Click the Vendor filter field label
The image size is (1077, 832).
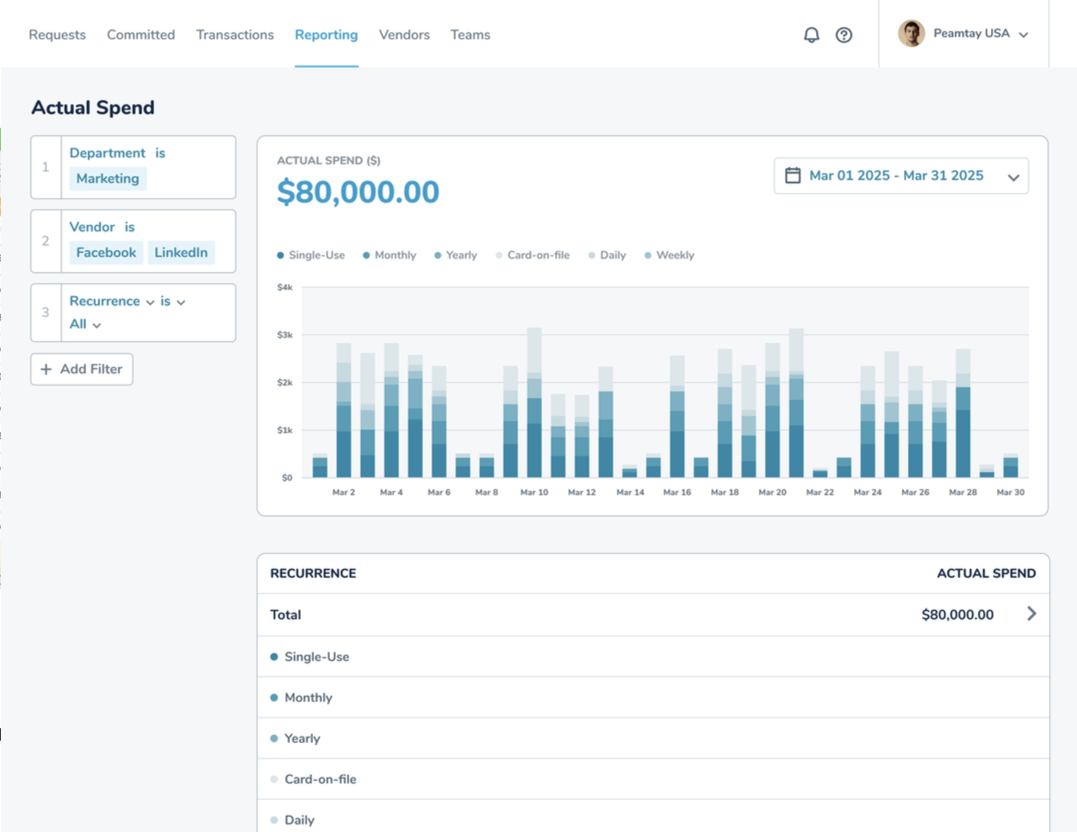92,227
